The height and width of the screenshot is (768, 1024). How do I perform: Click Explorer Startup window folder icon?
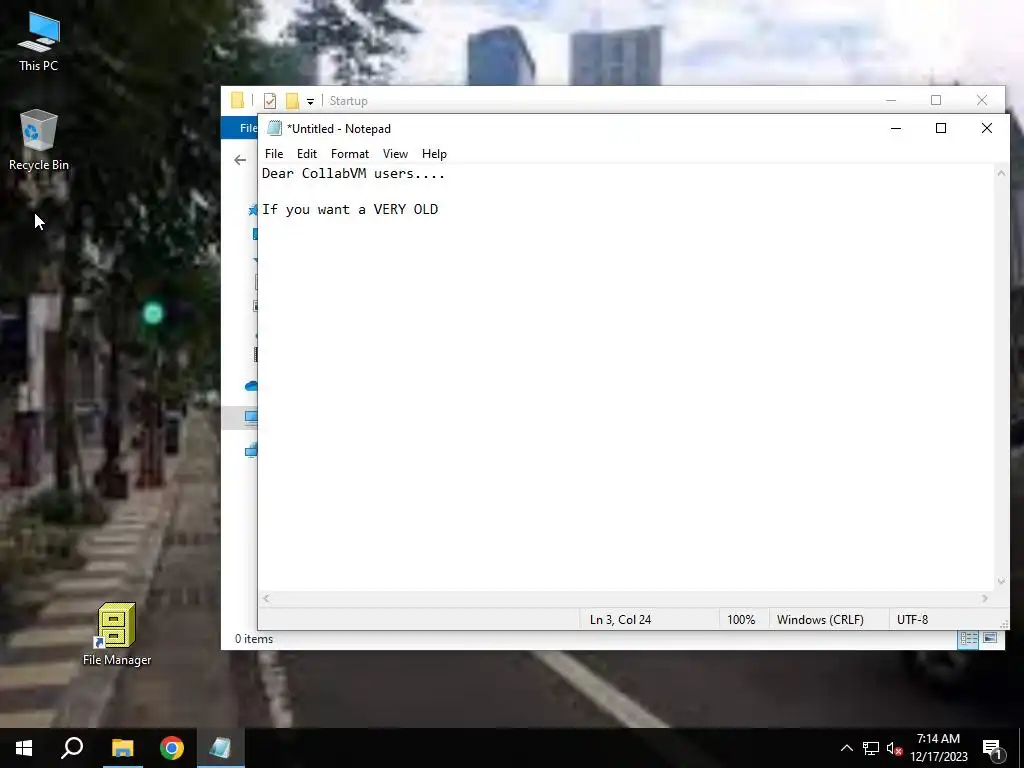click(x=237, y=101)
